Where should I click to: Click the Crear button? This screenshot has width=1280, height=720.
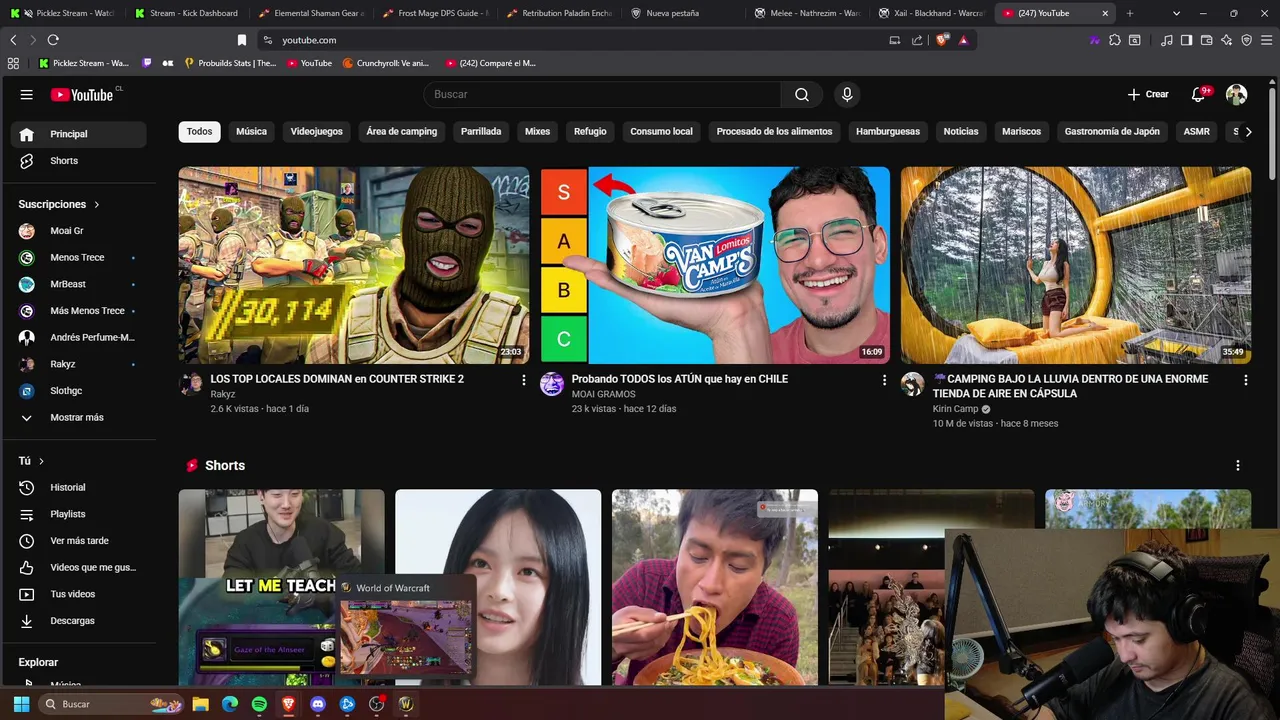[x=1148, y=94]
